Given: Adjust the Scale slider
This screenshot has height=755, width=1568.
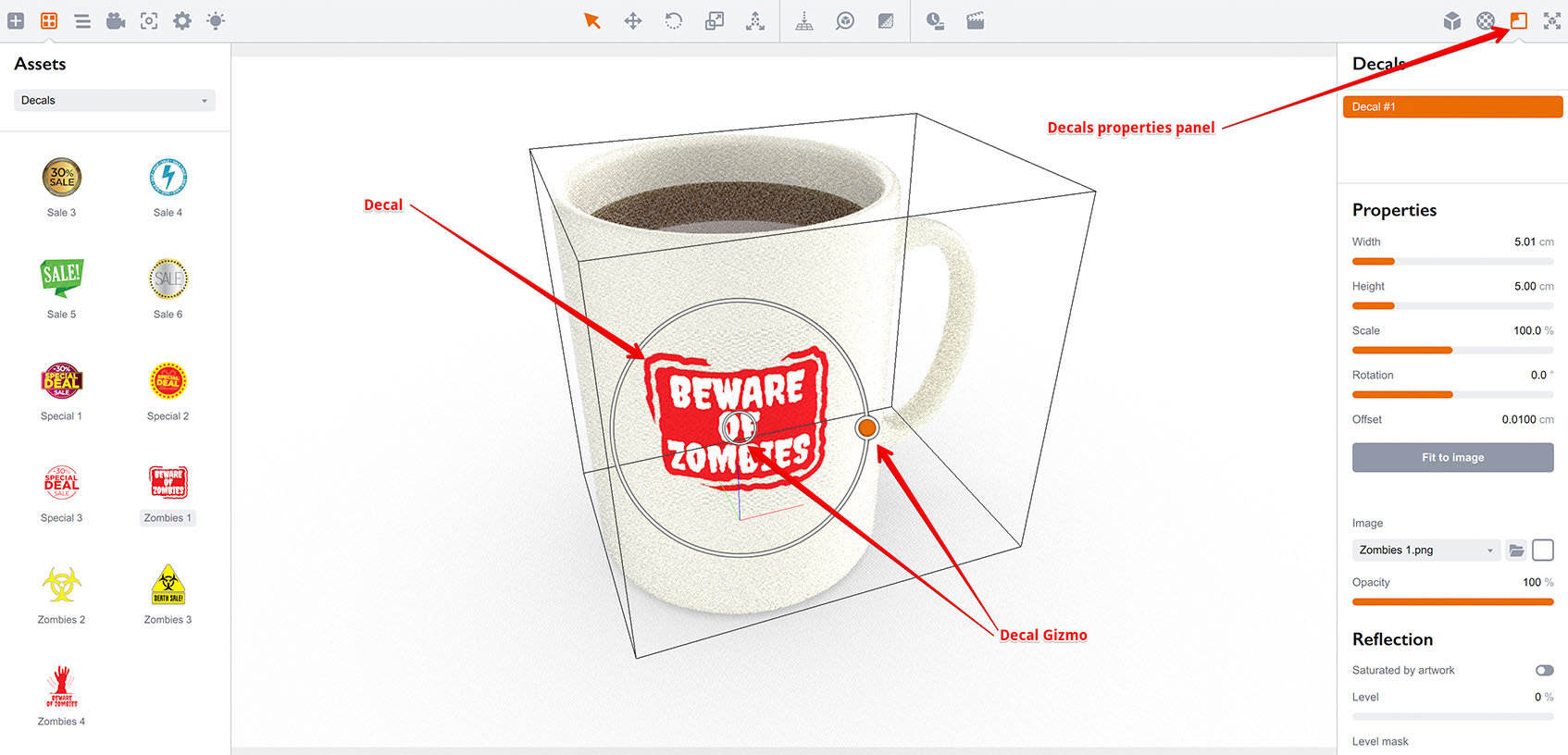Looking at the screenshot, I should [x=1453, y=351].
